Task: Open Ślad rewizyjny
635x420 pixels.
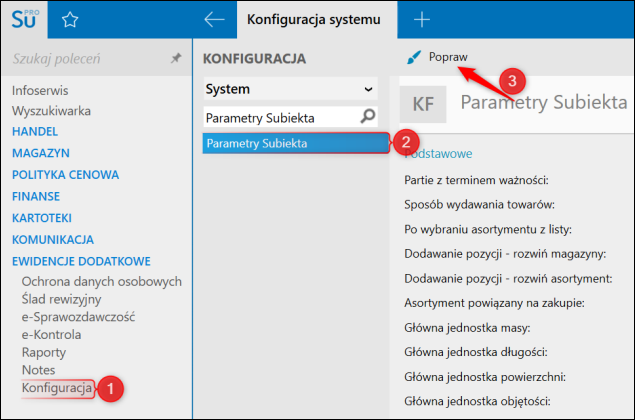Action: point(62,299)
